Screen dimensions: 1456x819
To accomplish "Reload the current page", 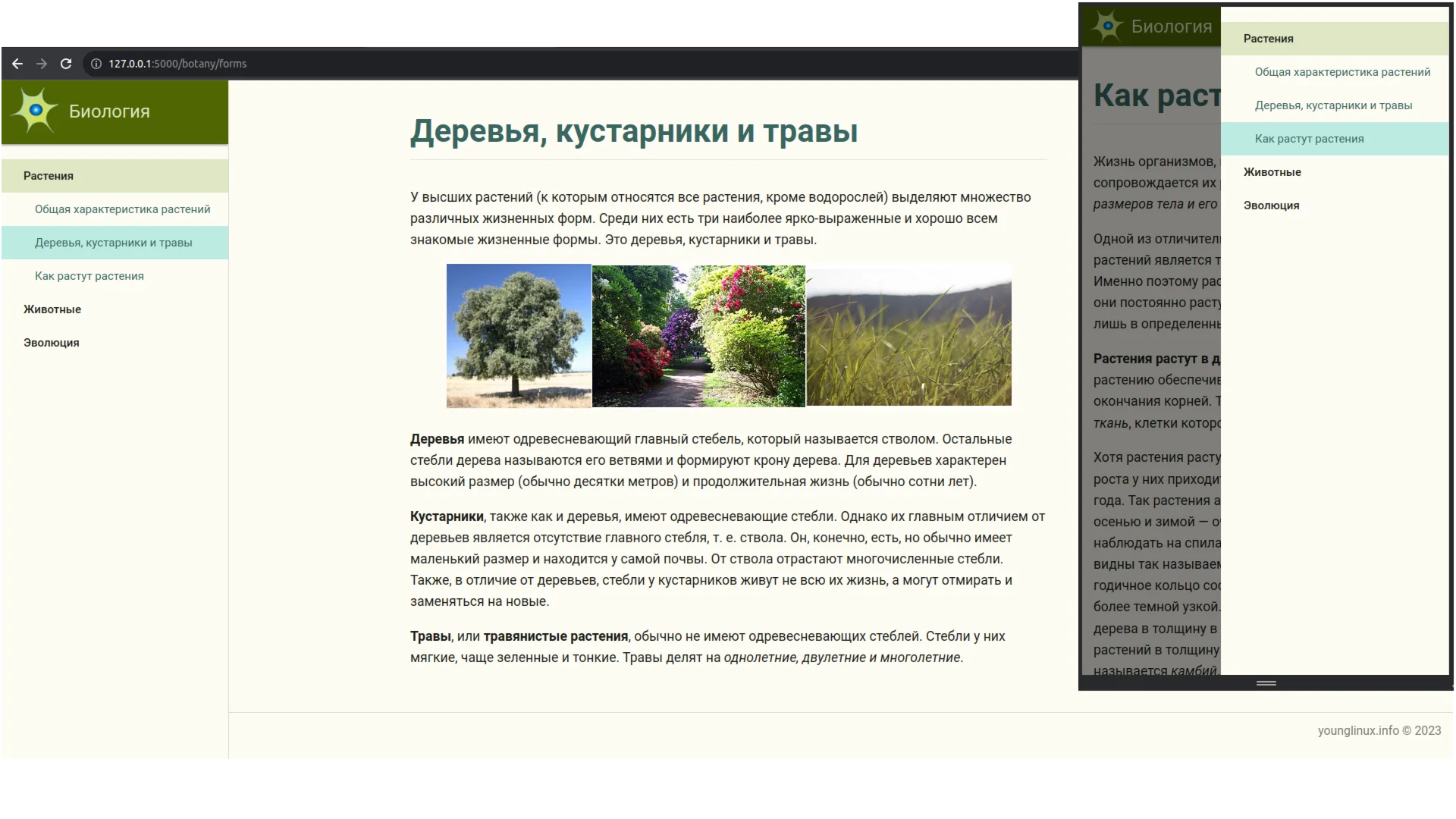I will click(66, 64).
